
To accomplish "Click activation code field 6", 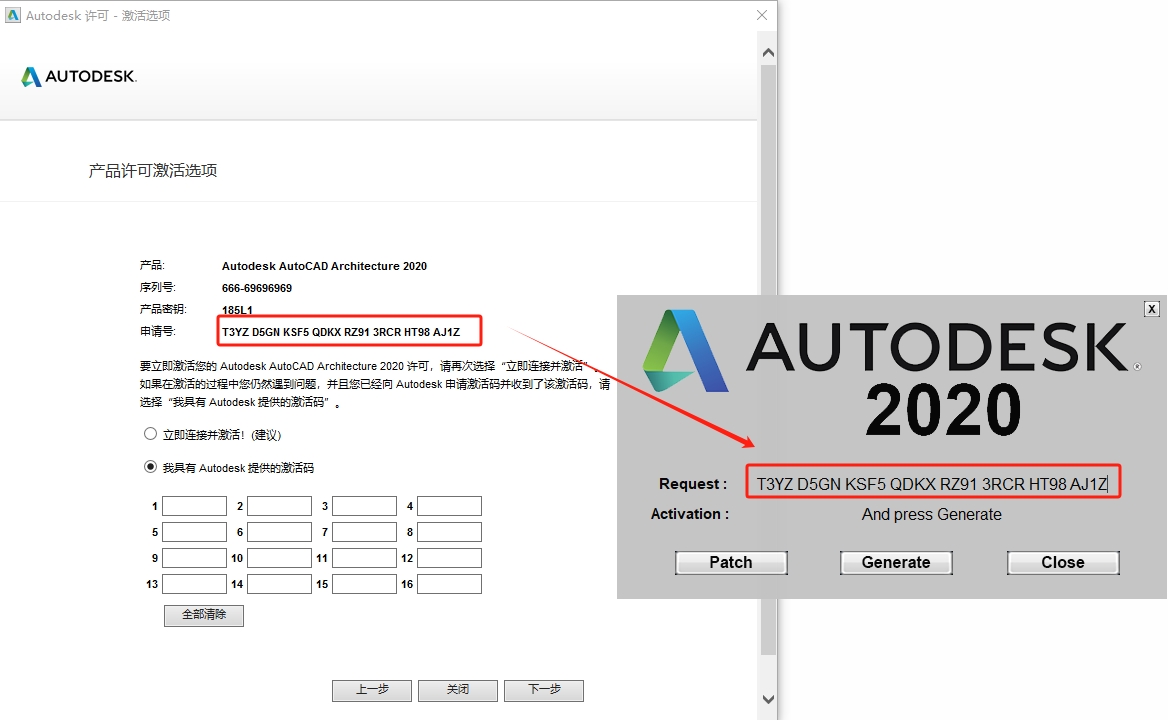I will tap(279, 532).
